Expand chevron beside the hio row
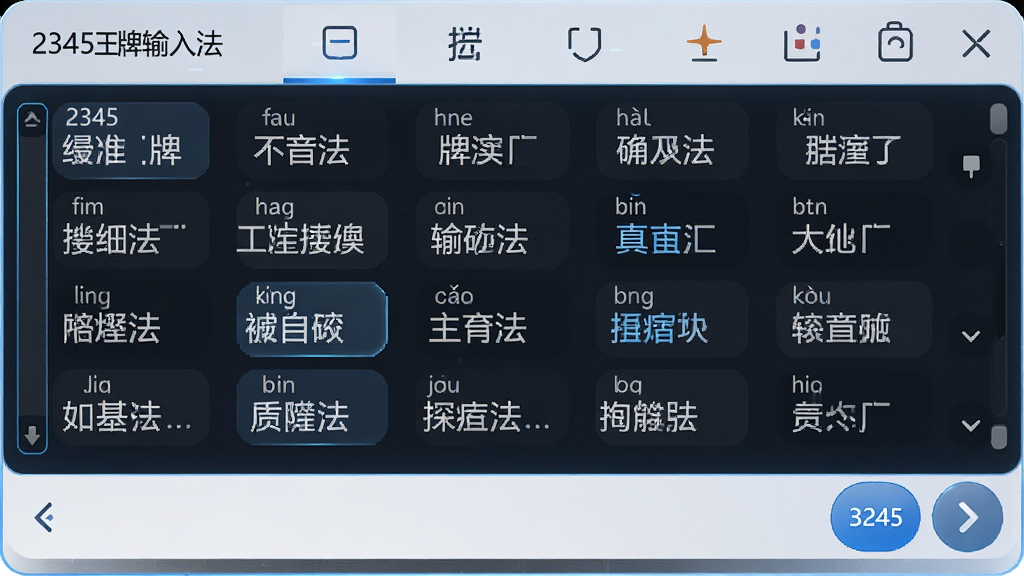Viewport: 1024px width, 576px height. click(x=971, y=426)
